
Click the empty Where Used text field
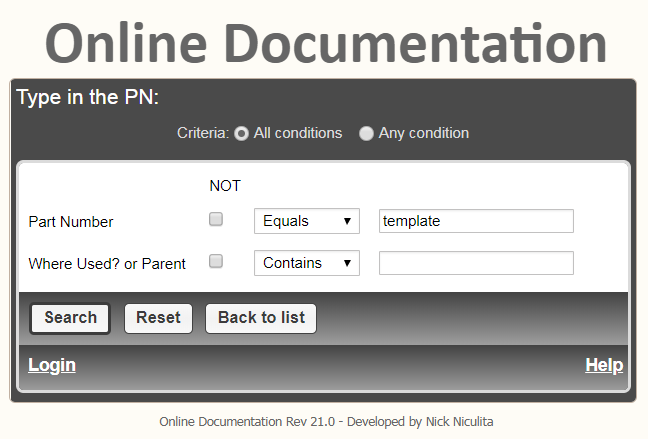[476, 263]
